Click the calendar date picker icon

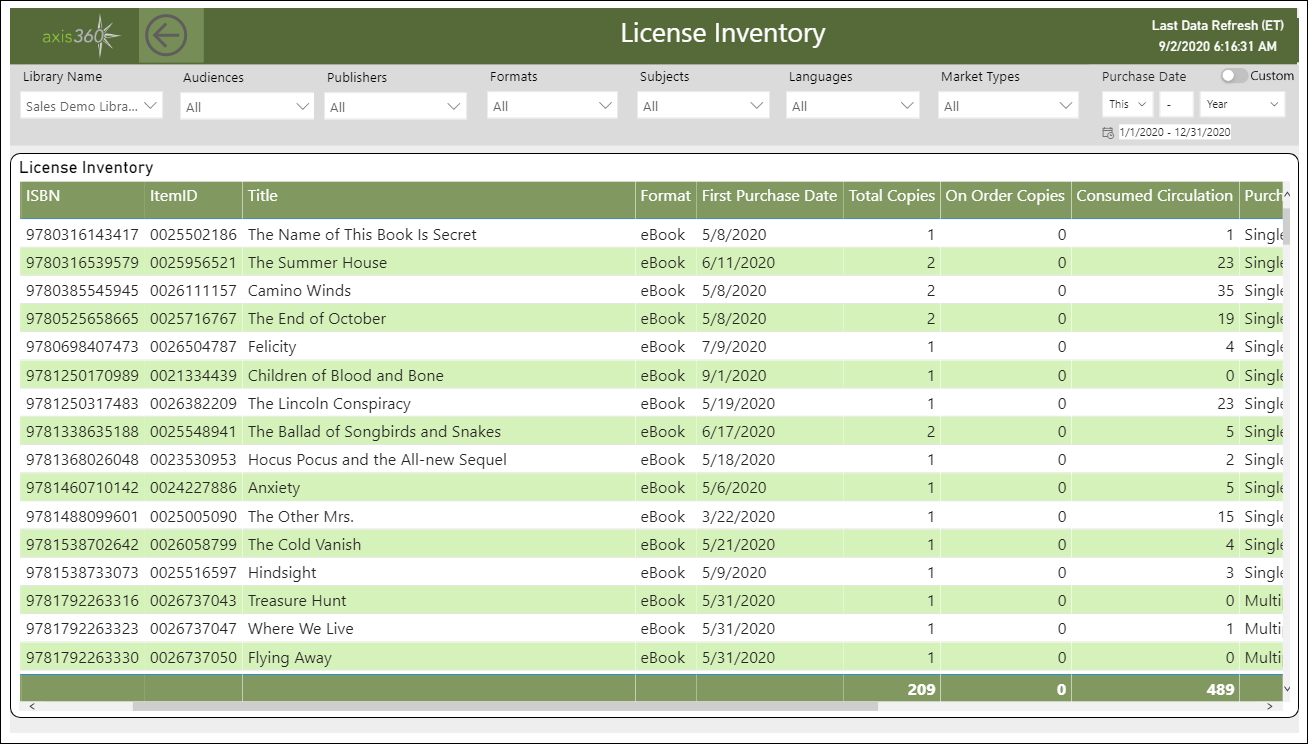click(x=1108, y=131)
